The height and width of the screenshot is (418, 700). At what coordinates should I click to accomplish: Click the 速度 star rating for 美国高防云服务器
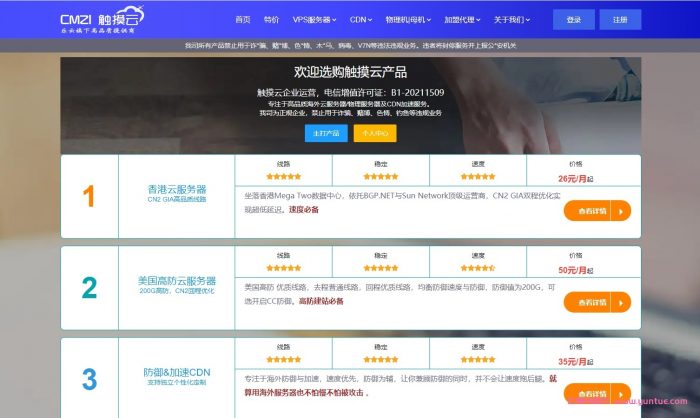[478, 268]
